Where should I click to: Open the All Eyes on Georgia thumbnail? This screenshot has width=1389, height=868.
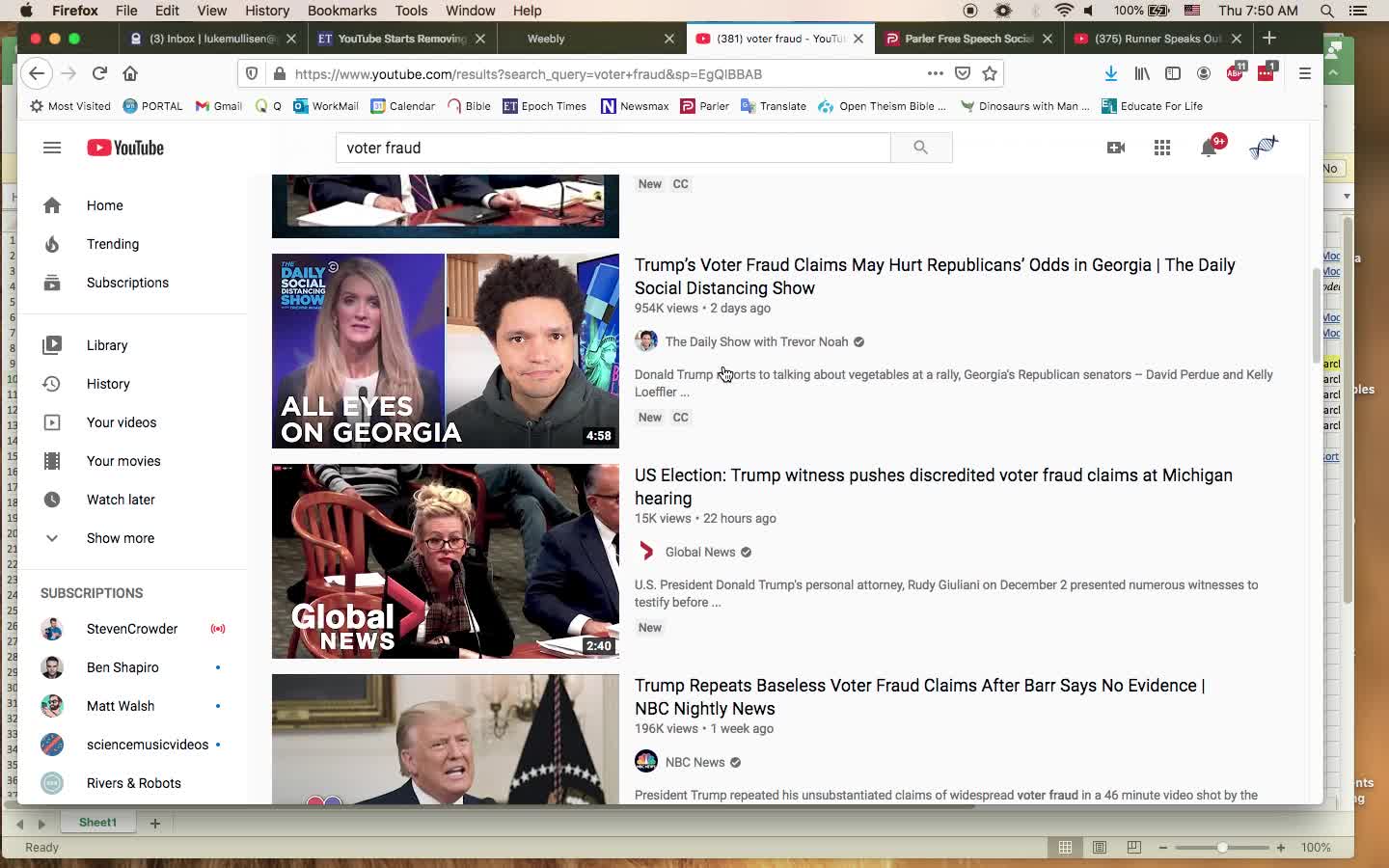coord(446,351)
